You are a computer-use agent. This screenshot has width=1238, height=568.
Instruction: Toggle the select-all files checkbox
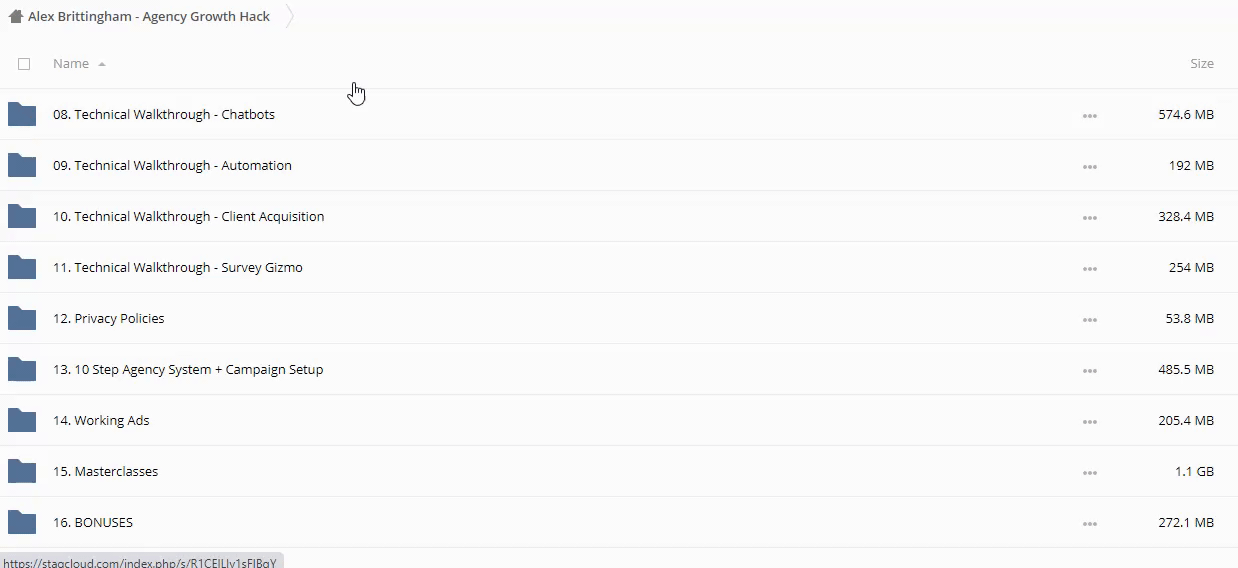[24, 64]
